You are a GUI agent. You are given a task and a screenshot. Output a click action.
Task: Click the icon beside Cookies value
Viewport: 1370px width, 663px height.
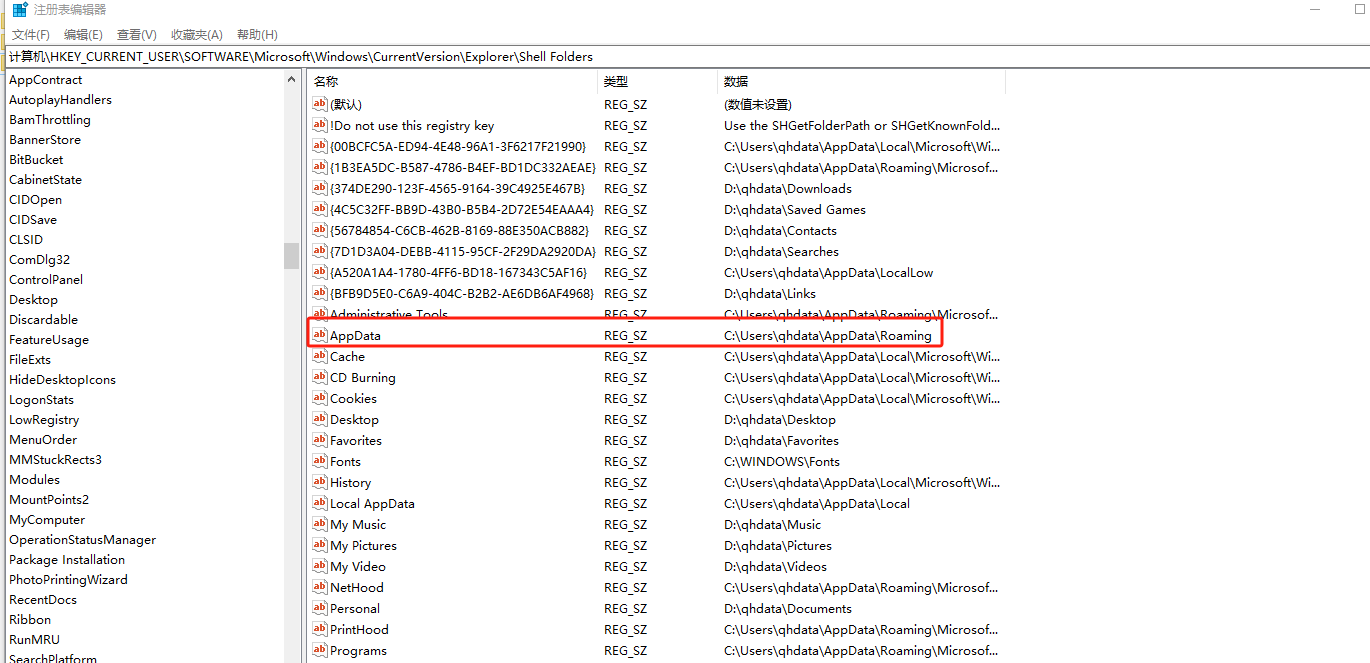tap(320, 398)
